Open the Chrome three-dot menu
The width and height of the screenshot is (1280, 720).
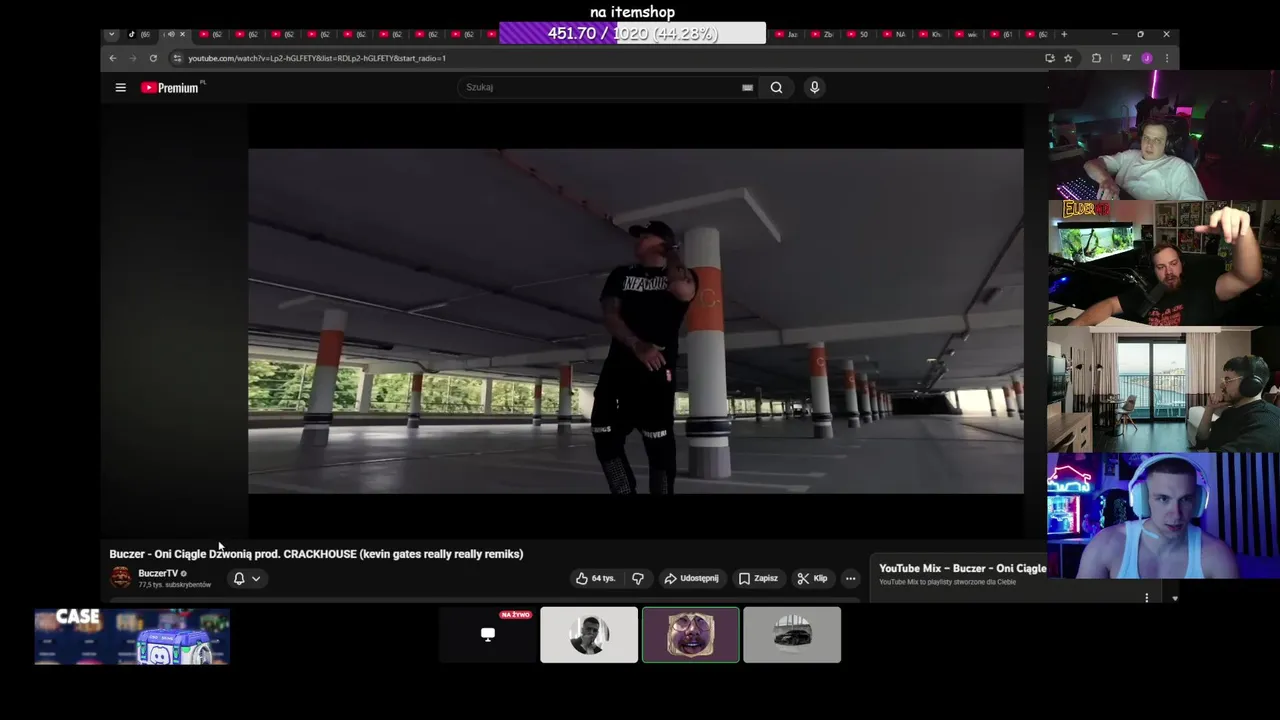point(1166,58)
